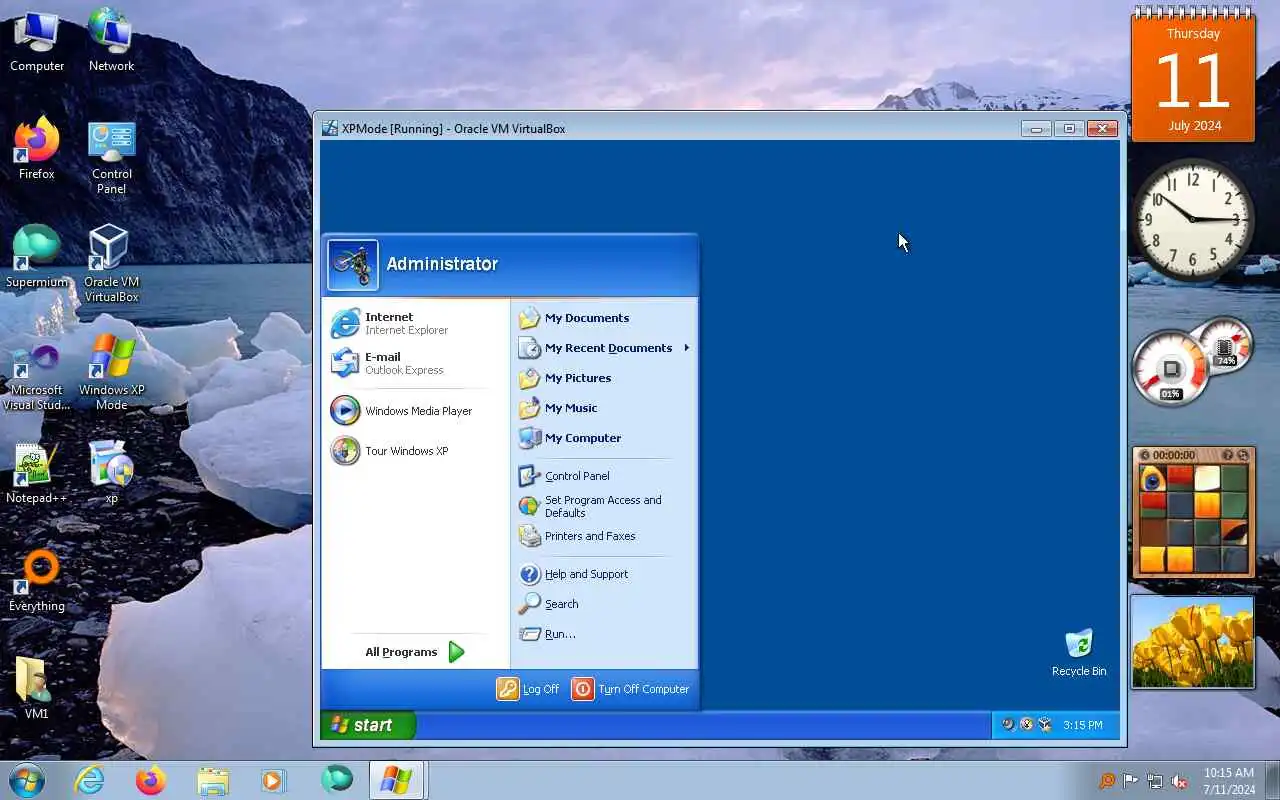Click the Windows 7 Start orb
This screenshot has height=800, width=1280.
pyautogui.click(x=26, y=780)
